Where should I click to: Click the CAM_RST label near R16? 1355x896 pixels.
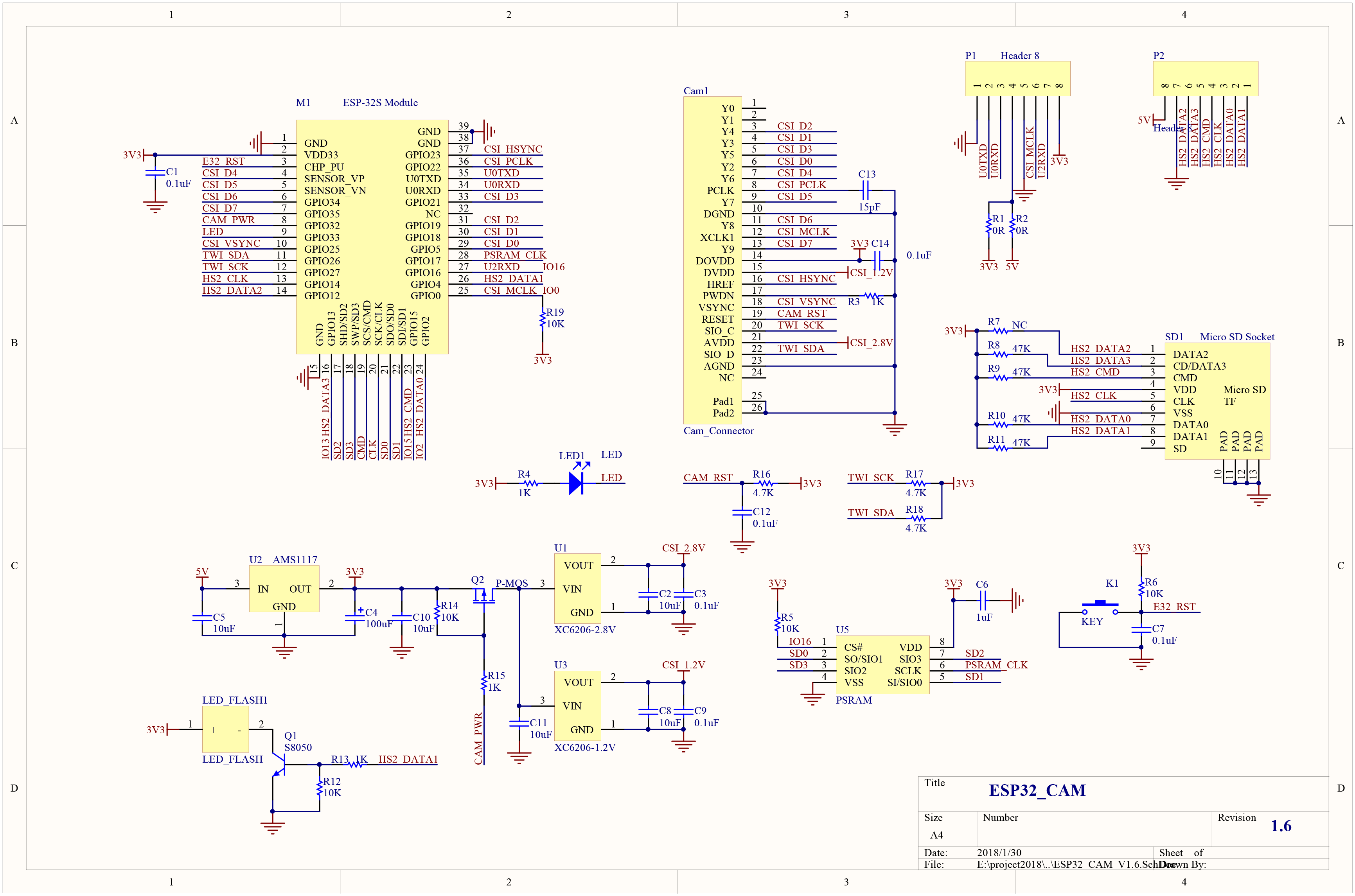point(708,478)
